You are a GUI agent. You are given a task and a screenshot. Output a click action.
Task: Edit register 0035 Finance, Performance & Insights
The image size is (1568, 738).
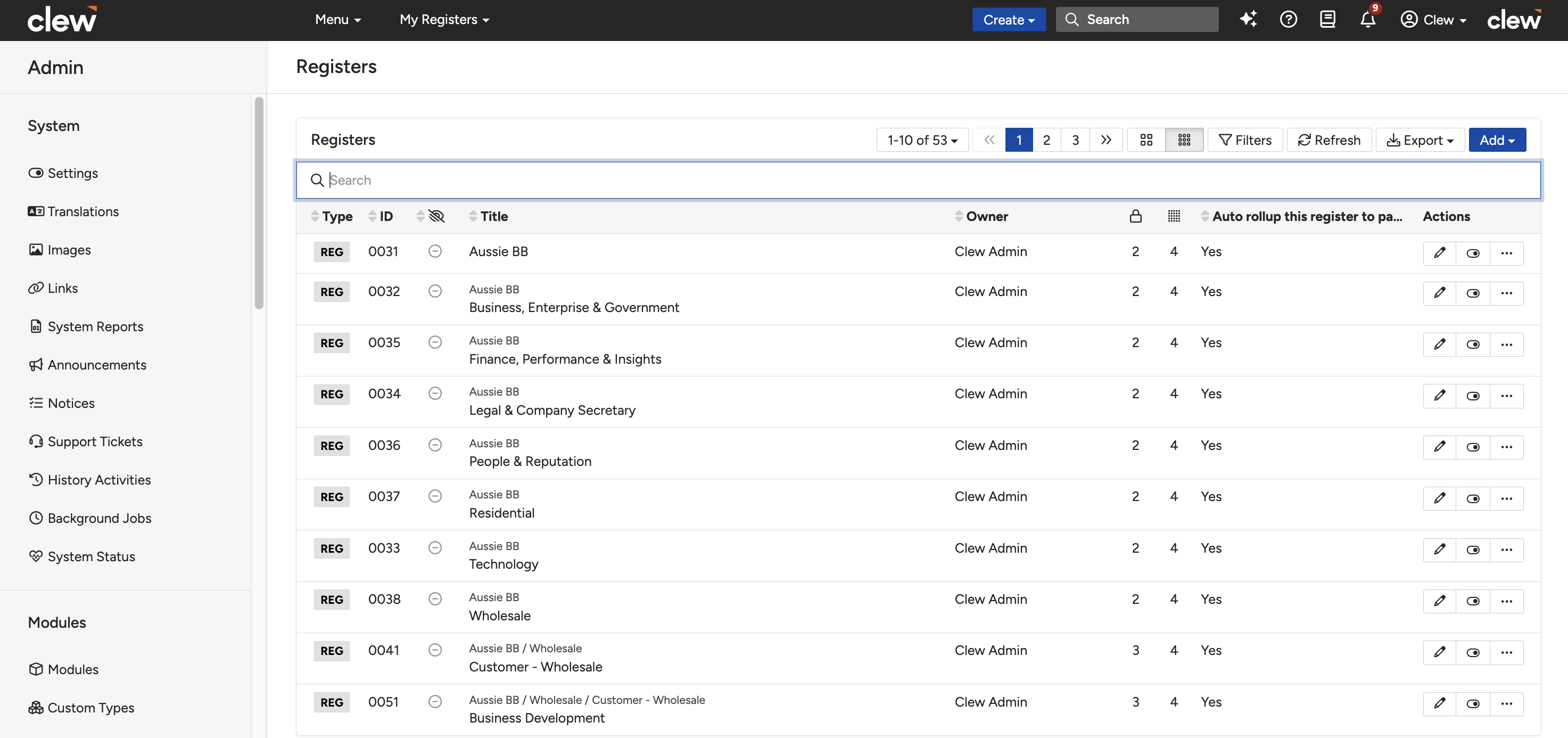pos(1440,344)
